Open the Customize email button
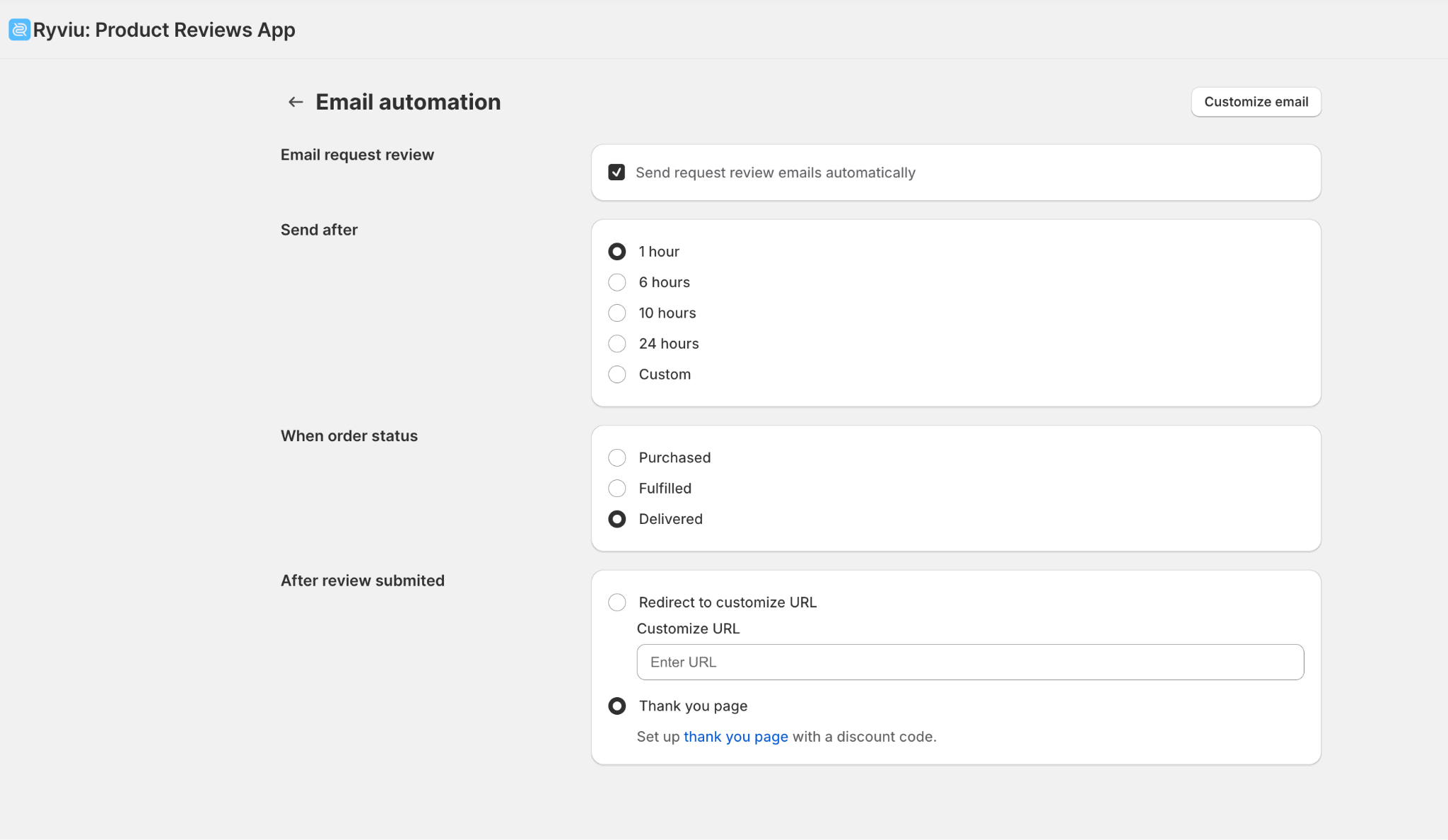The width and height of the screenshot is (1448, 840). 1256,102
